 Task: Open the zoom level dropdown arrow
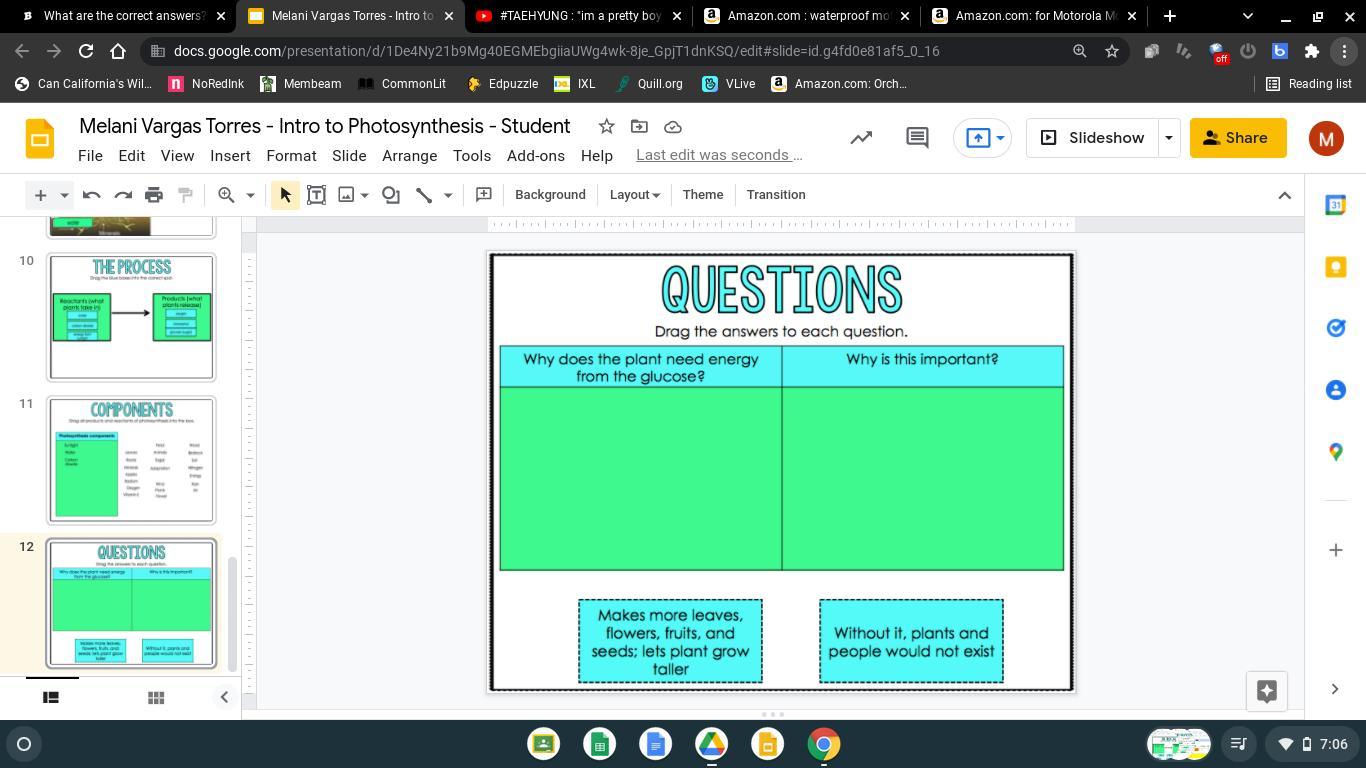[250, 195]
